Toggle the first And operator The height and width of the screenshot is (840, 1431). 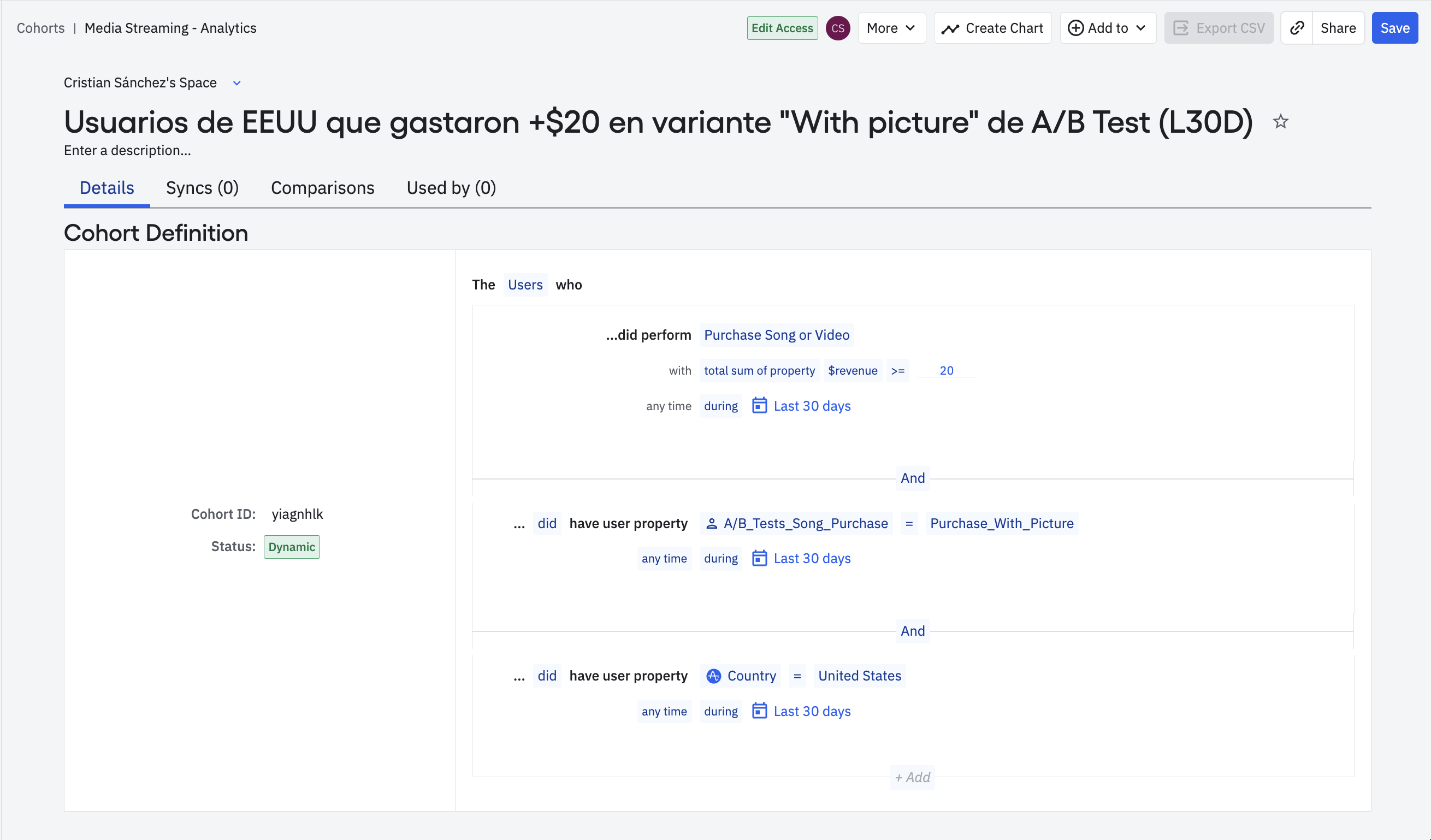913,478
